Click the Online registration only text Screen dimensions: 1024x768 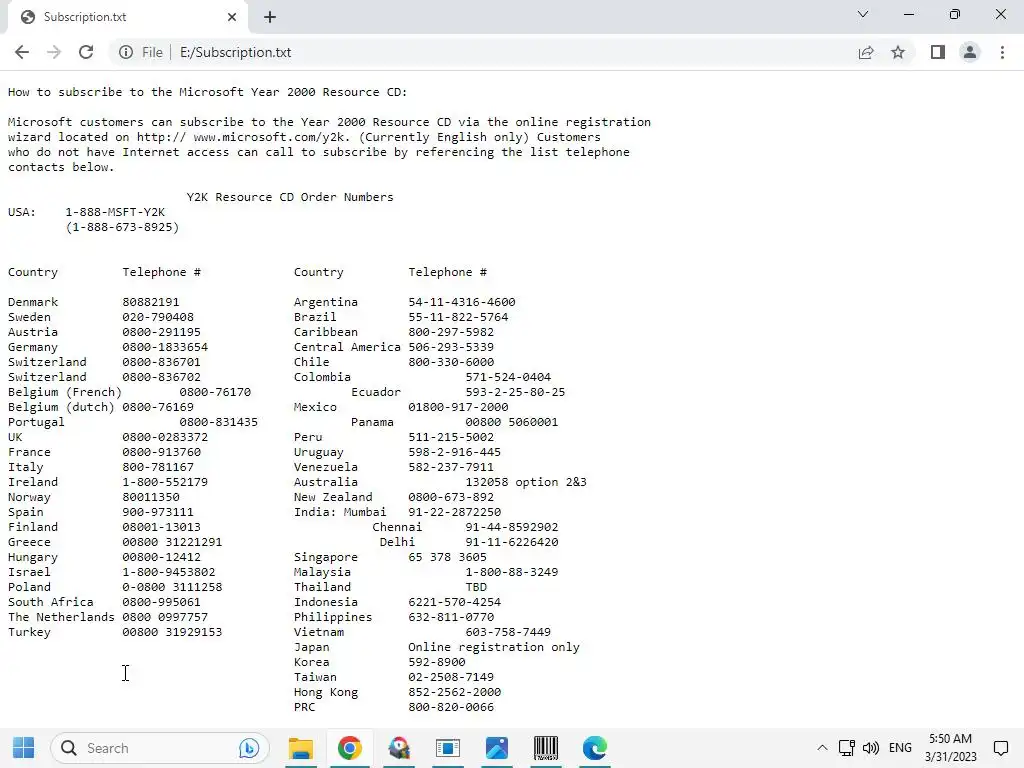494,648
